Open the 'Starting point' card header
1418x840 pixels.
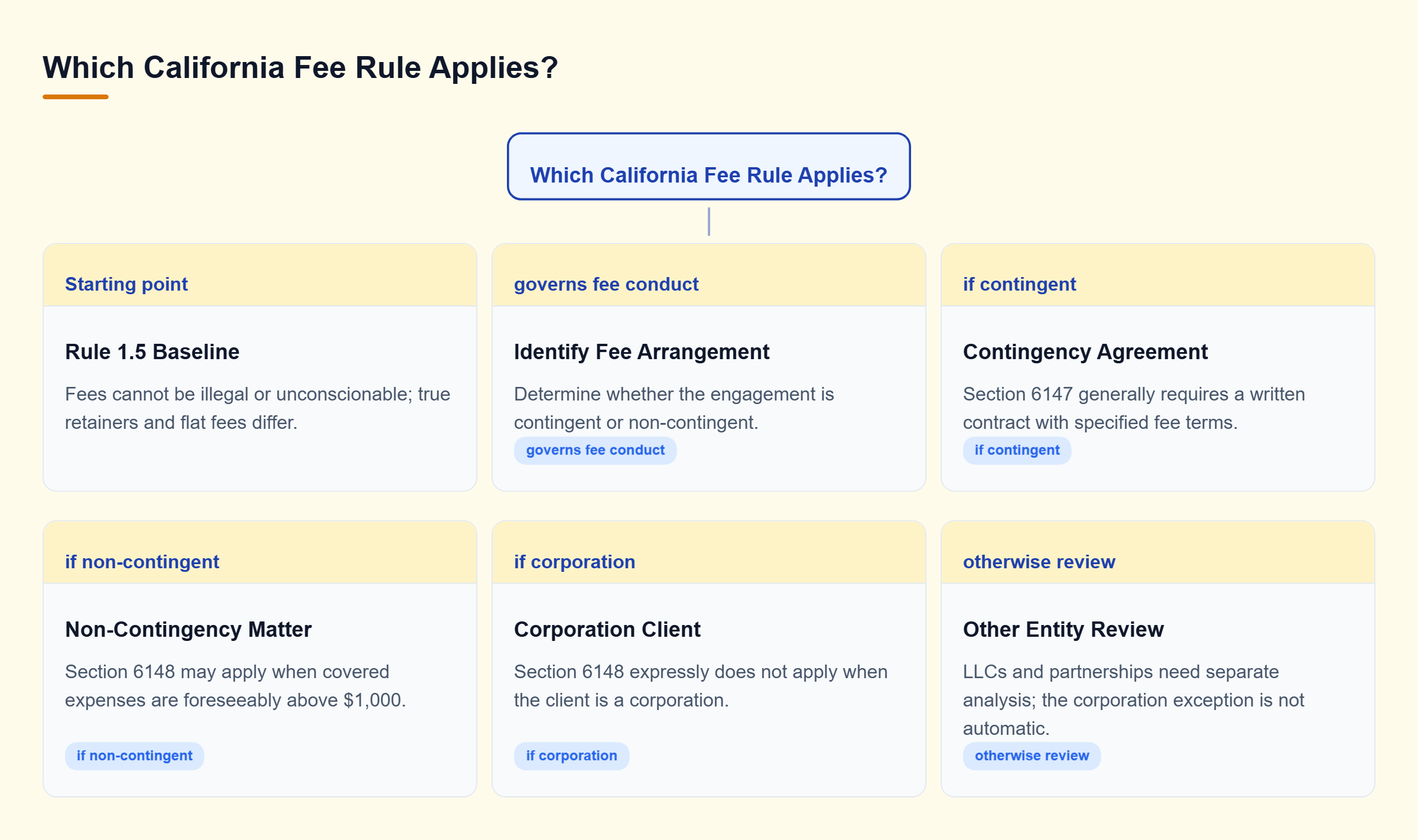point(260,275)
